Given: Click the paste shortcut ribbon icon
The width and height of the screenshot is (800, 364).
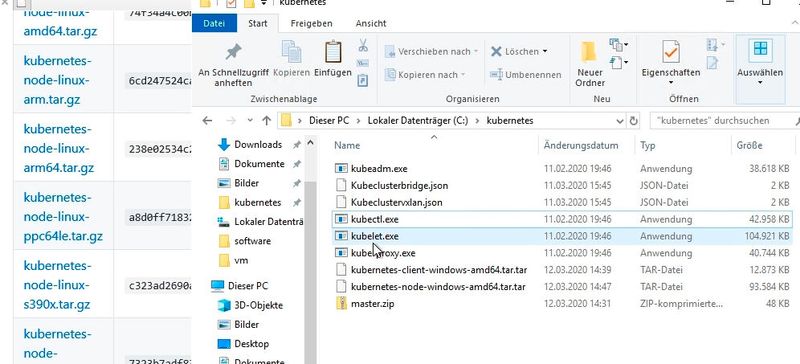Looking at the screenshot, I should 363,81.
